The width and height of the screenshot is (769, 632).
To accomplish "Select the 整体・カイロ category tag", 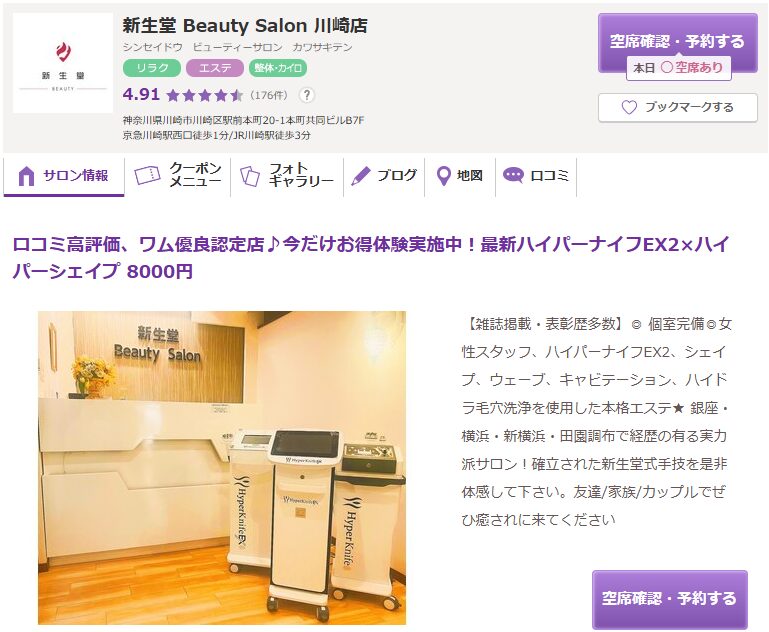I will [x=278, y=68].
